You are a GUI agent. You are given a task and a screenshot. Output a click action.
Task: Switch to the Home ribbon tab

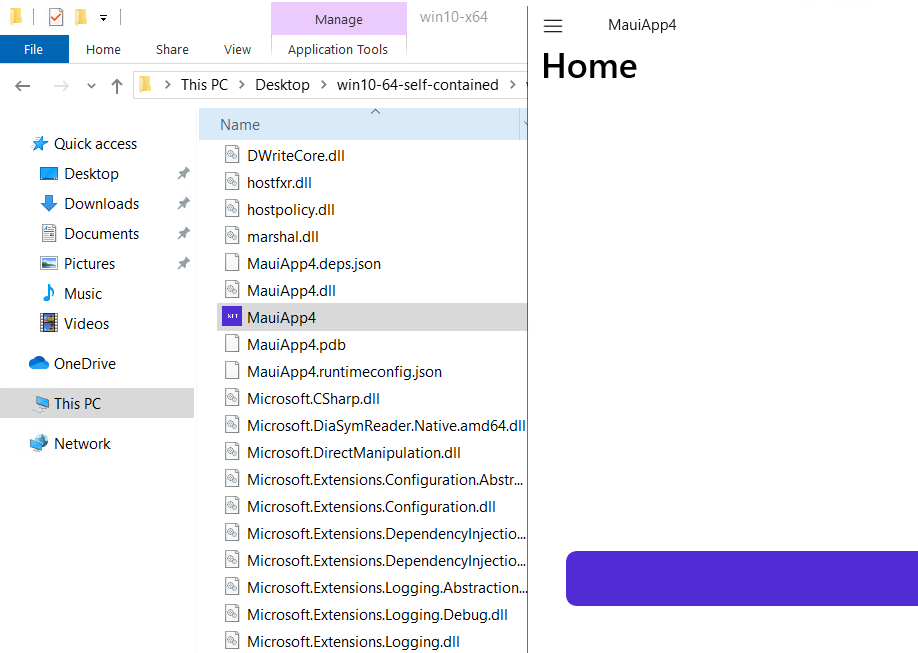point(103,49)
